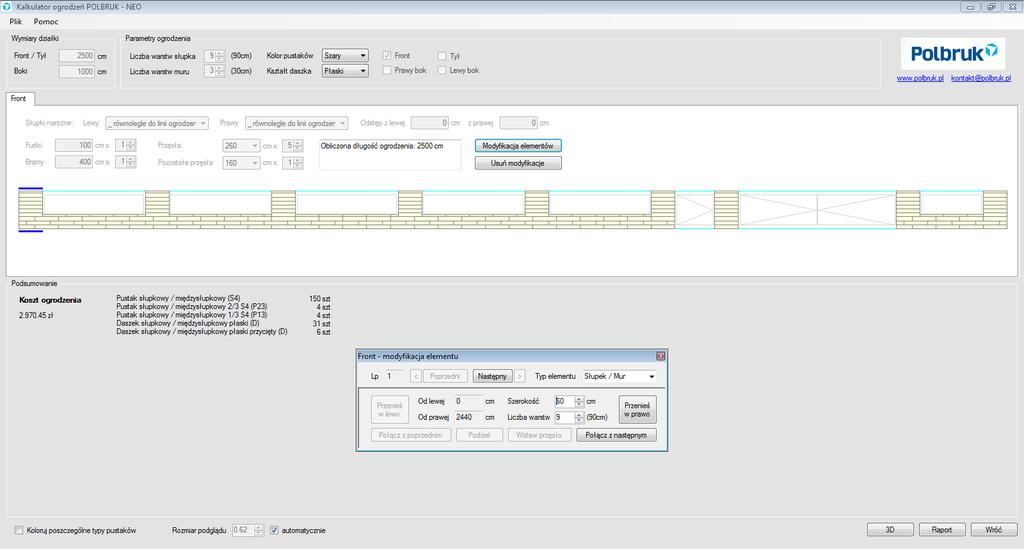This screenshot has height=549, width=1024.
Task: Enable Koloruj poszczególne typy pustaków checkbox
Action: click(19, 530)
